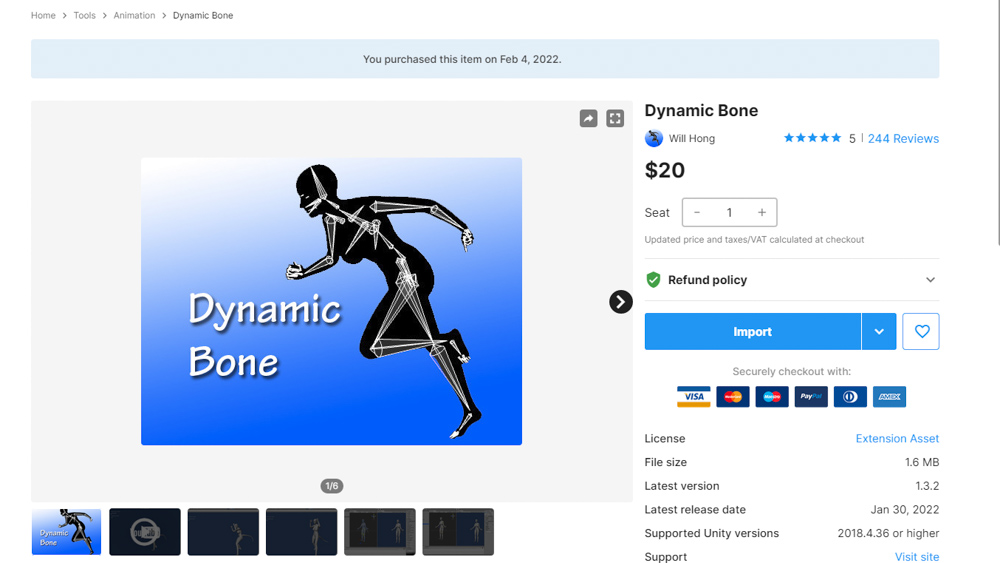Click the Will Hong publisher avatar
The width and height of the screenshot is (1000, 563).
(654, 138)
